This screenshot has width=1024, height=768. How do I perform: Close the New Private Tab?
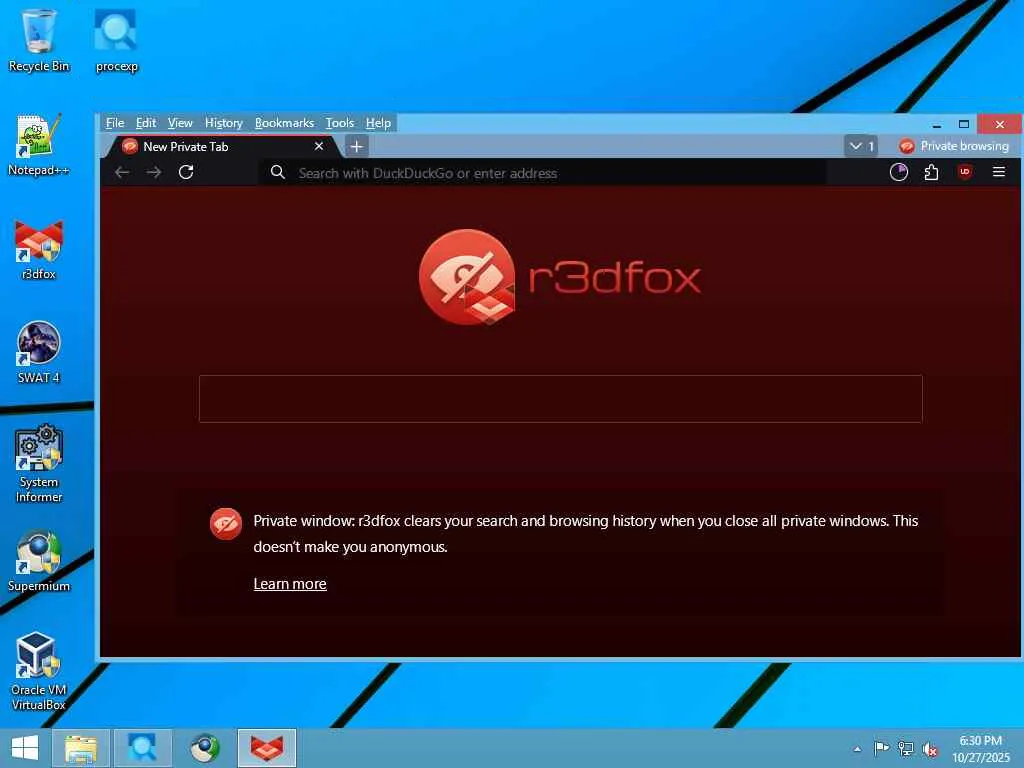319,146
